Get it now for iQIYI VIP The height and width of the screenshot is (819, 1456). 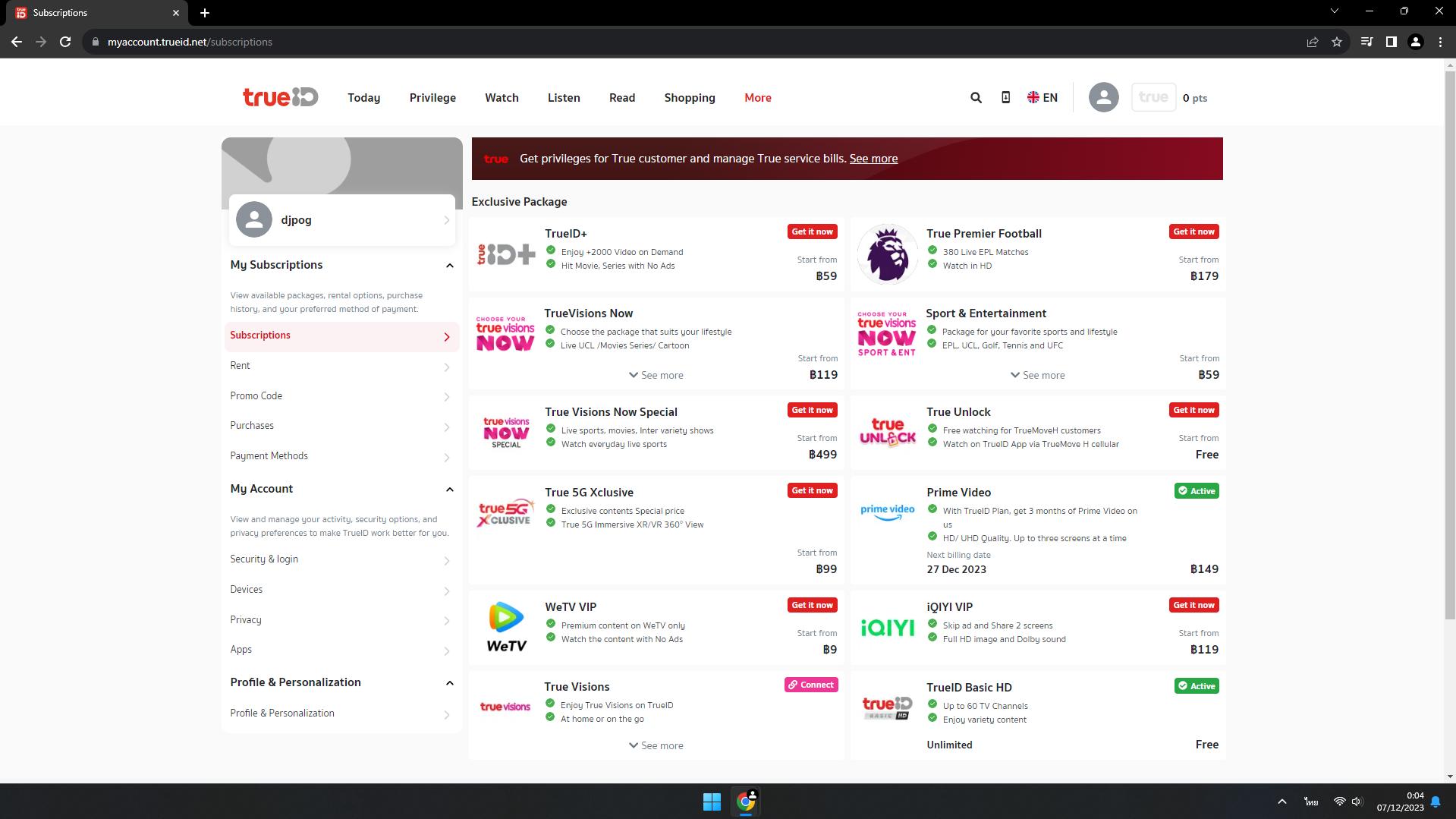coord(1193,605)
